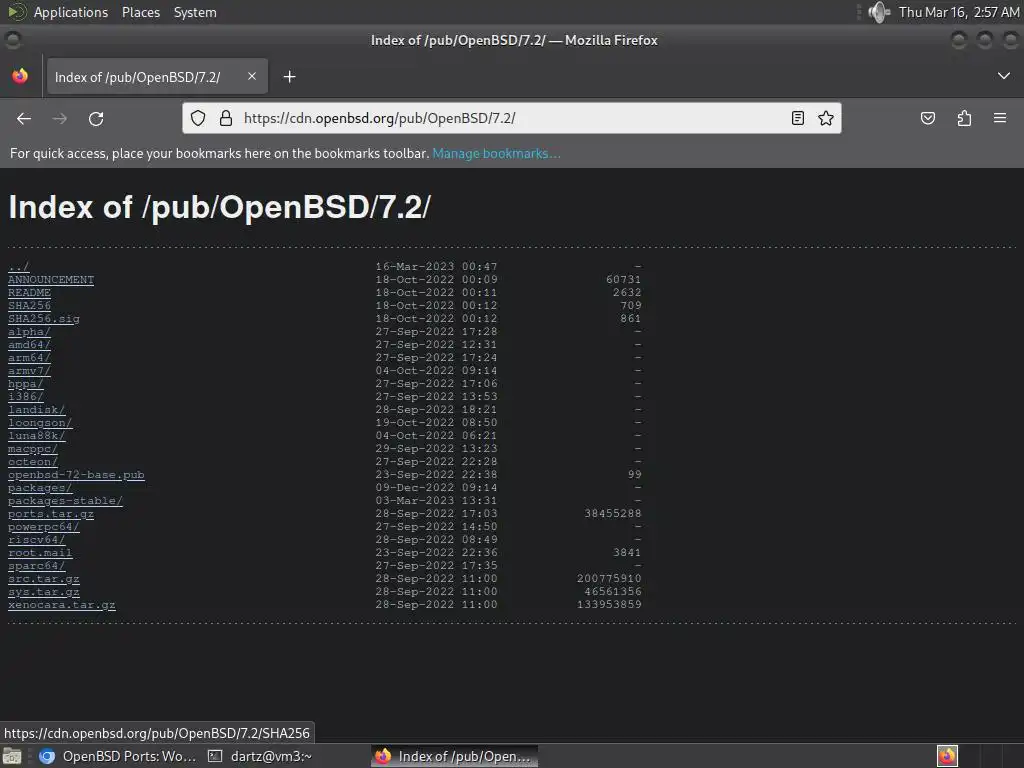View site security lock information
1024x768 pixels.
pyautogui.click(x=226, y=118)
